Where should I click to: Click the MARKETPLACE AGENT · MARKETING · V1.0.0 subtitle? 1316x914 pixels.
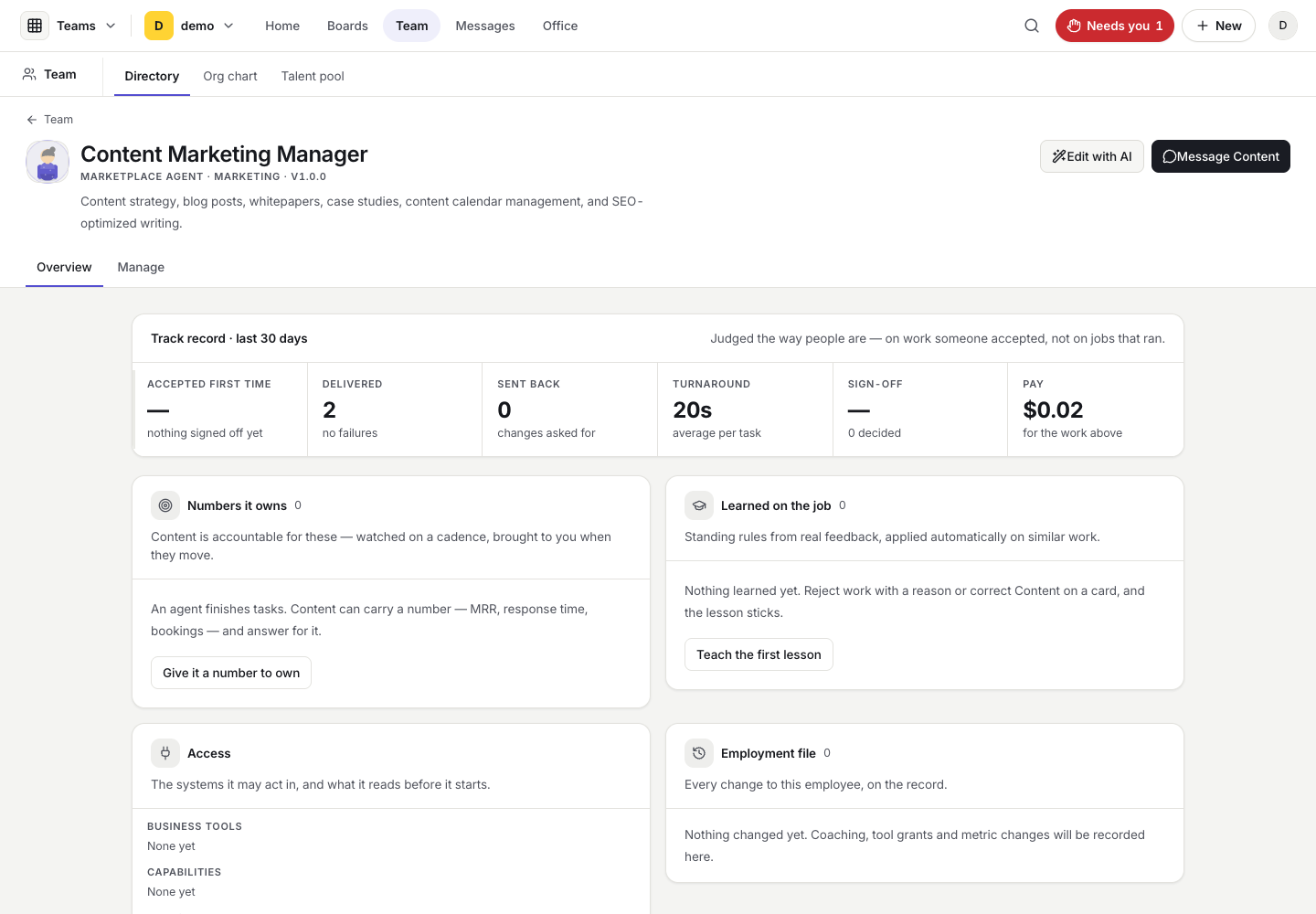203,176
